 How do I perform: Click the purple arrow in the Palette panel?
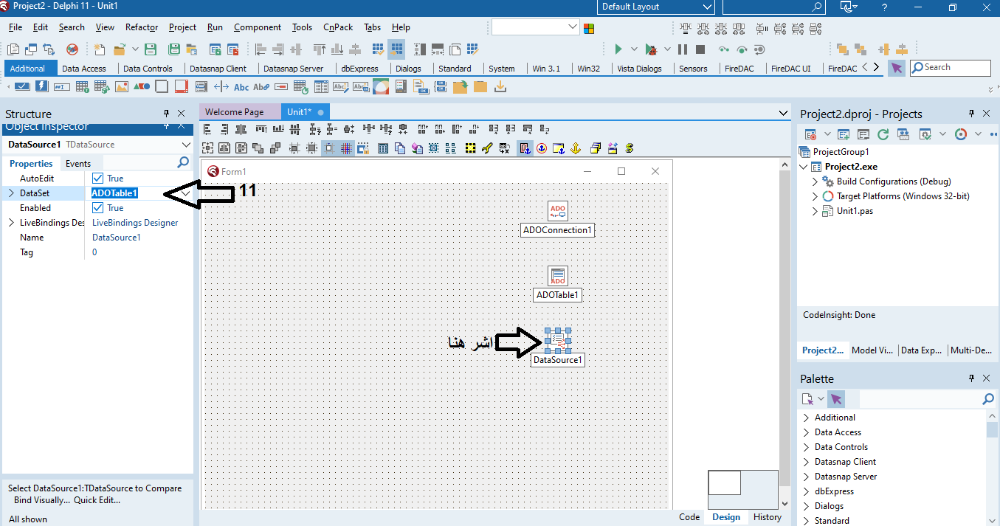pos(836,399)
